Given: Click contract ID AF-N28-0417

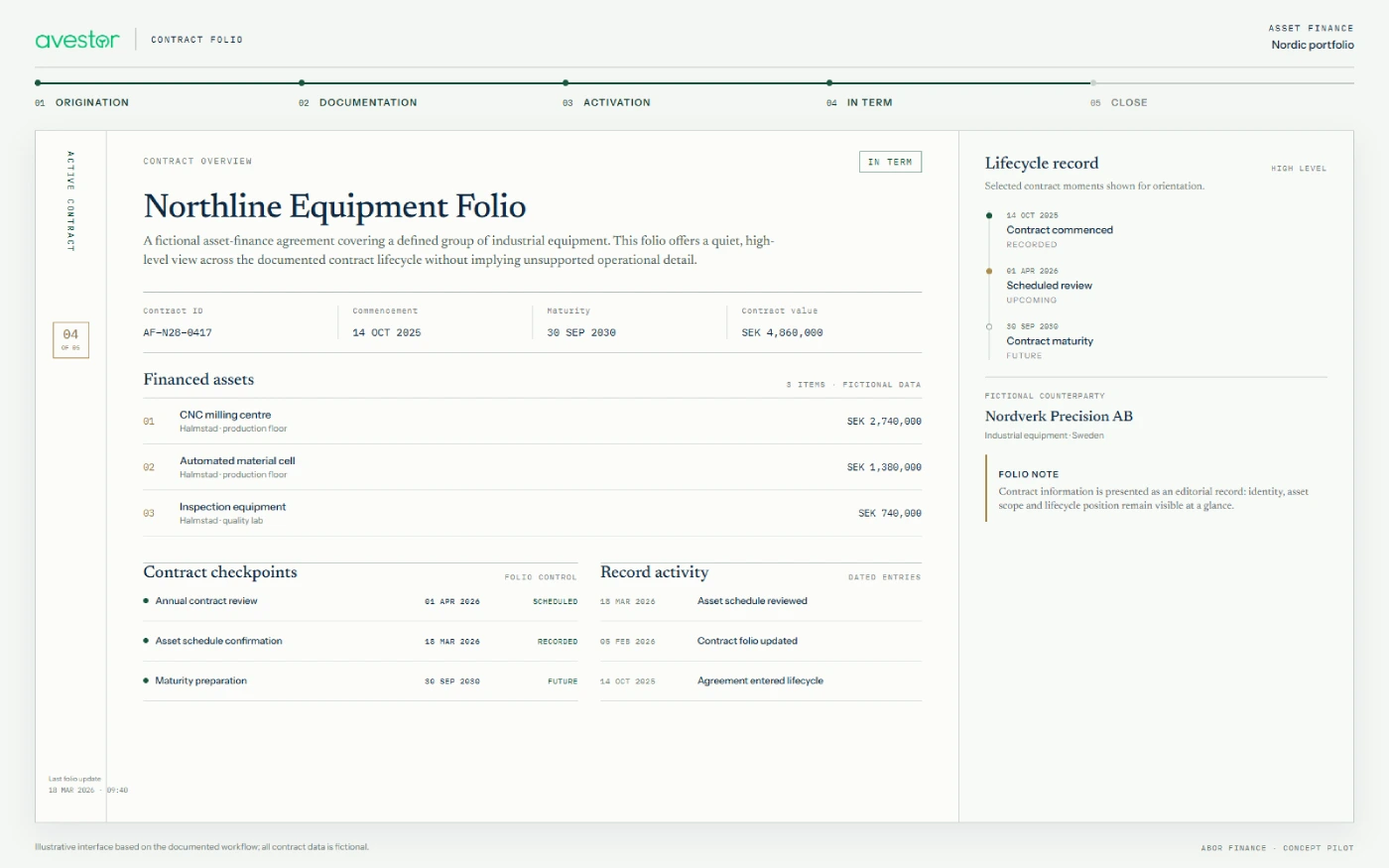Looking at the screenshot, I should pos(178,333).
